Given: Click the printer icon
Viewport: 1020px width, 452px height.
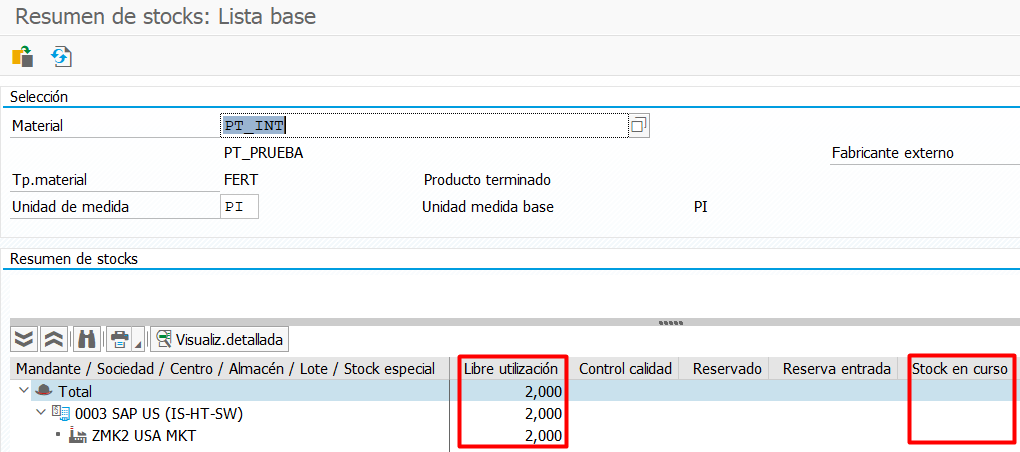Looking at the screenshot, I should (x=120, y=338).
